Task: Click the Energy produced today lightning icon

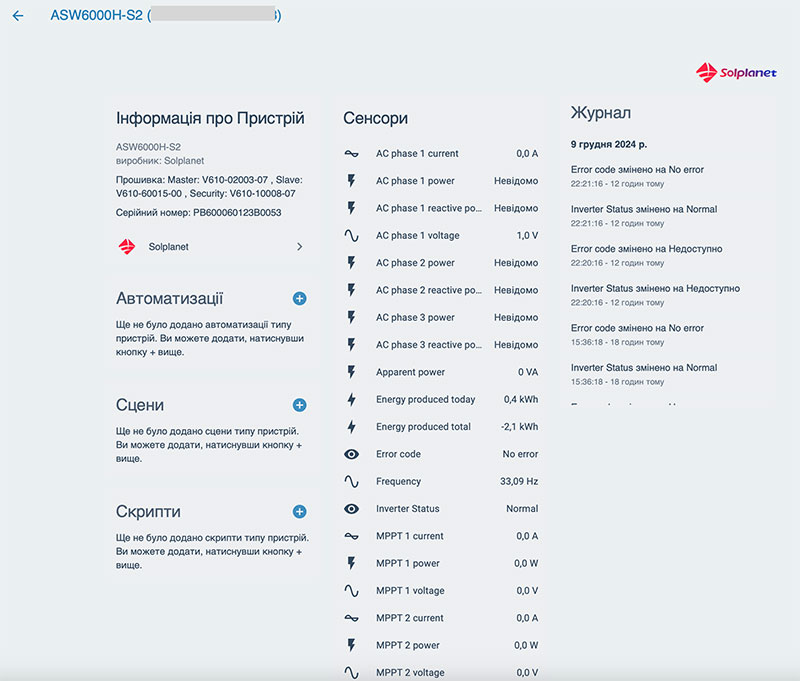Action: [352, 399]
